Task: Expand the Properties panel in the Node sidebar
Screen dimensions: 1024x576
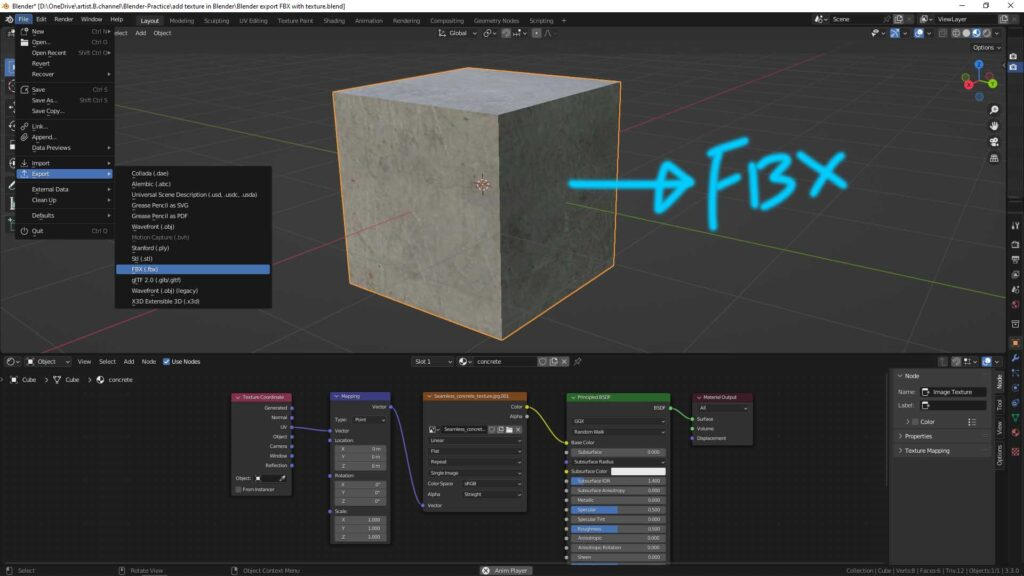Action: tap(918, 436)
